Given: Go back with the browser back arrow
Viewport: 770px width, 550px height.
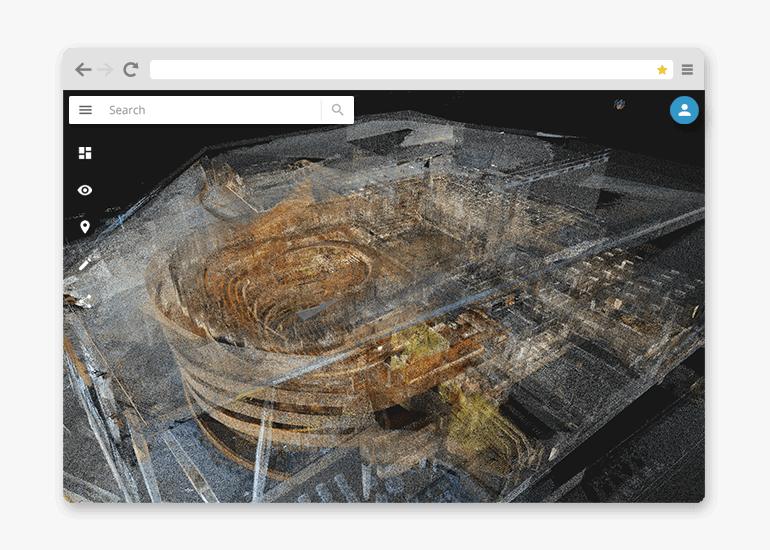Looking at the screenshot, I should (83, 70).
